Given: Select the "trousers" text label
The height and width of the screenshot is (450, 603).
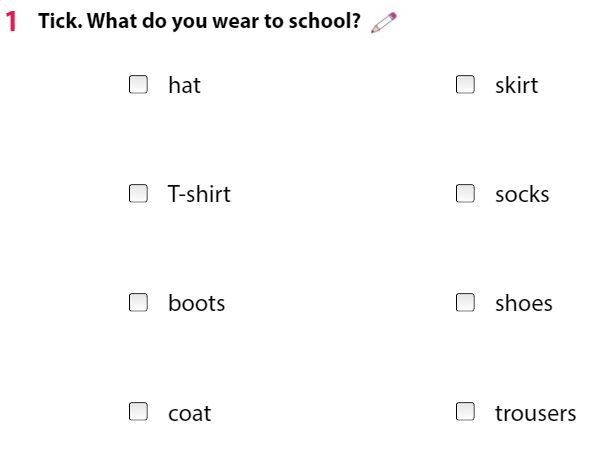Looking at the screenshot, I should point(535,413).
